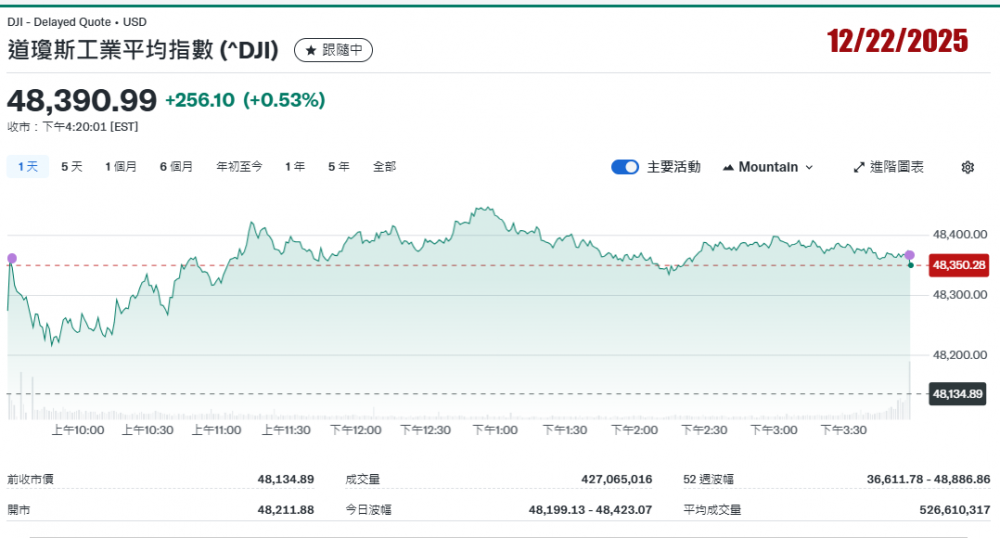The width and height of the screenshot is (1000, 538).
Task: Toggle the 主要活動 switch off
Action: (x=625, y=167)
